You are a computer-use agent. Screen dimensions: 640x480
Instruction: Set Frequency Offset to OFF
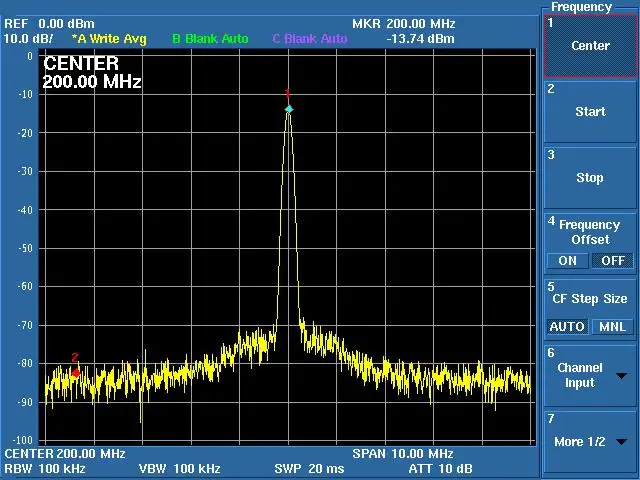[x=613, y=260]
